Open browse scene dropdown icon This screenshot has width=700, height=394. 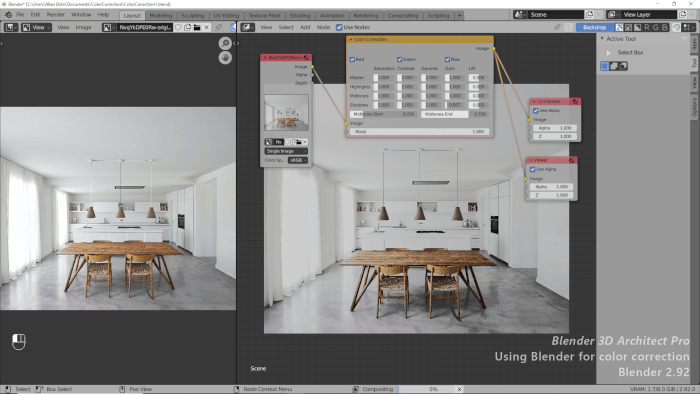(519, 15)
